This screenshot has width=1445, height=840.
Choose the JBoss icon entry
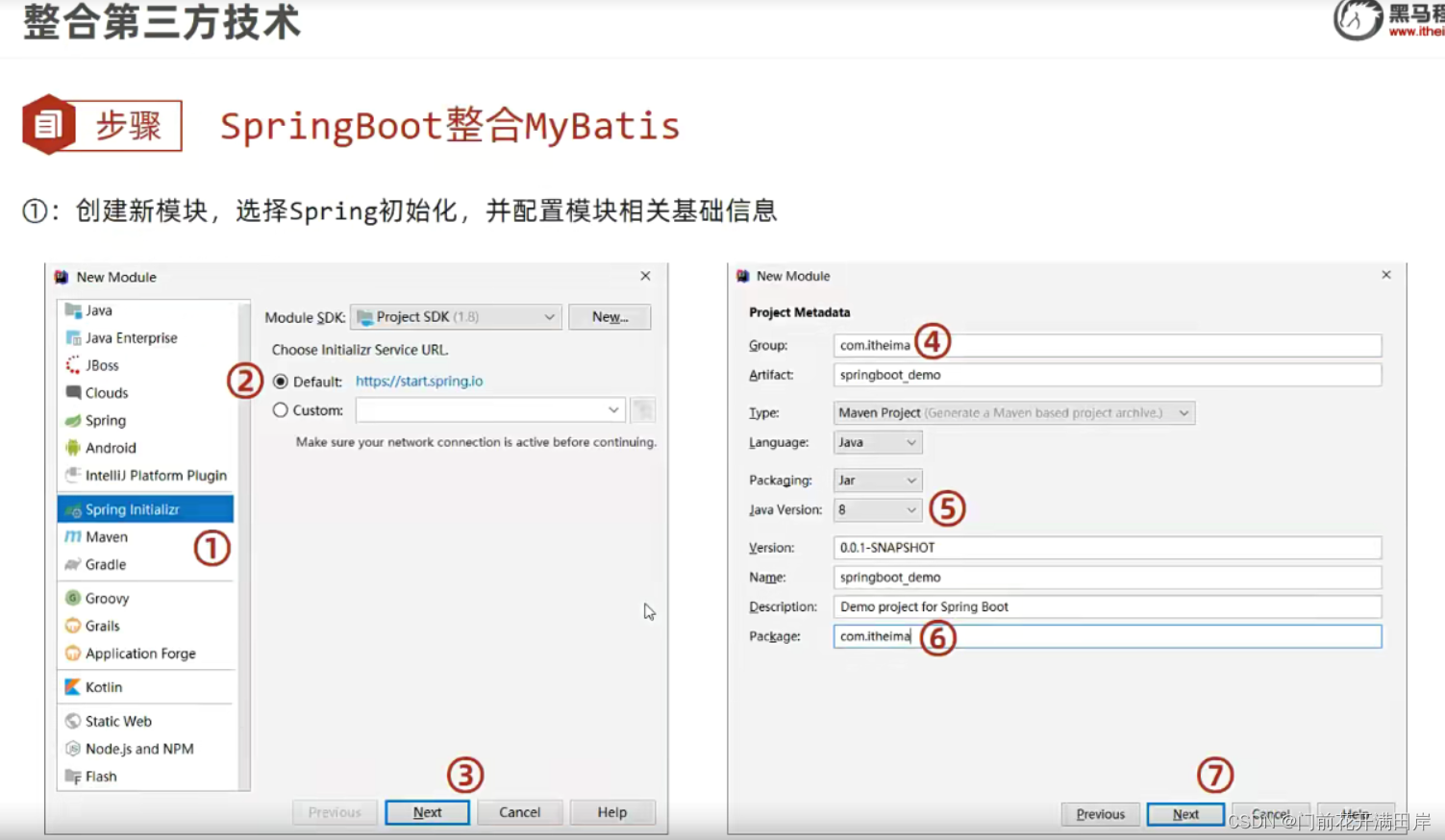pos(73,365)
